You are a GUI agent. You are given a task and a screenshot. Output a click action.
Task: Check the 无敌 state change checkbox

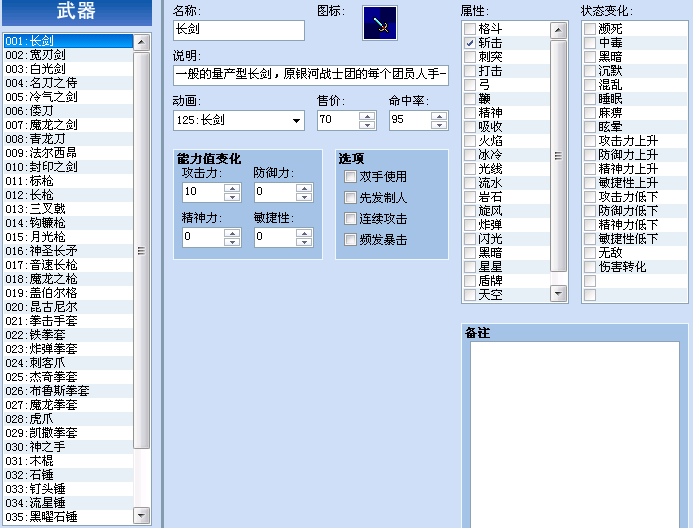pos(590,253)
